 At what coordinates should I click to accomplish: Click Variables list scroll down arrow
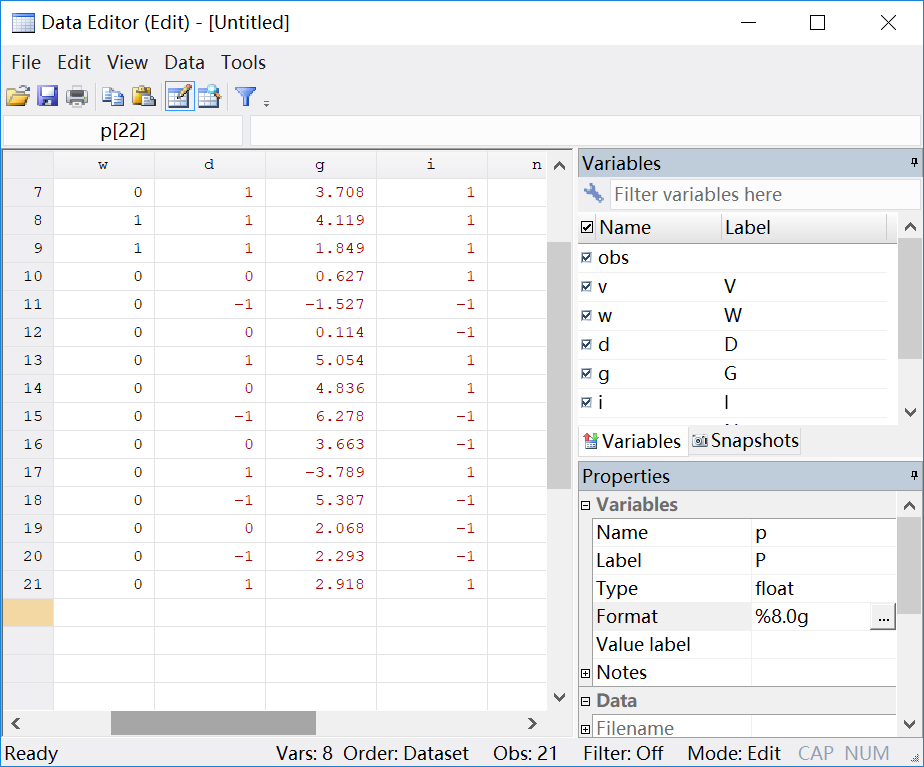pos(910,412)
